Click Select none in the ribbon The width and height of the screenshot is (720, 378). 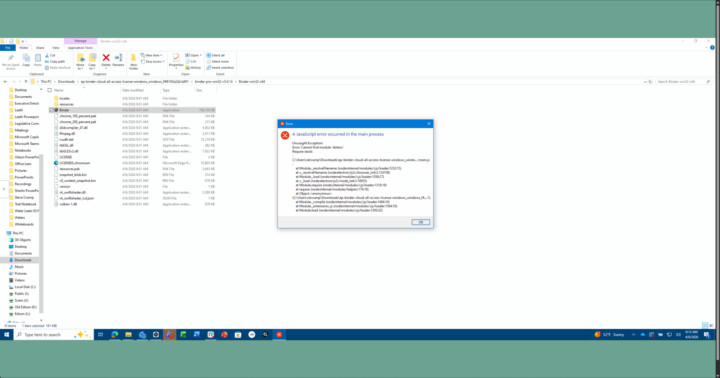point(218,62)
